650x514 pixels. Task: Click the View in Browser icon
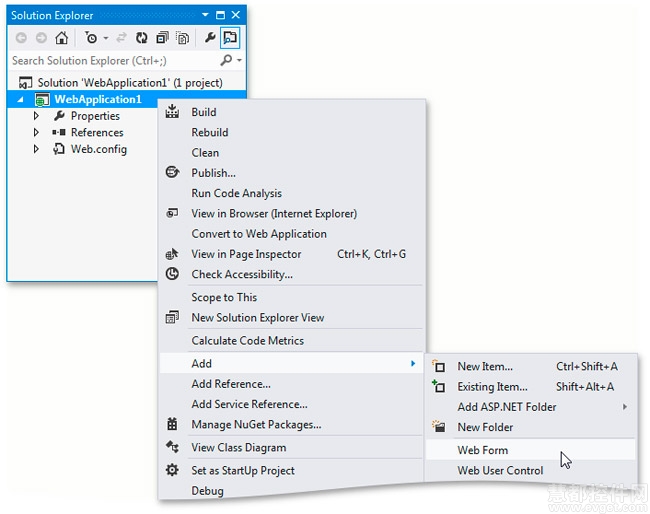click(x=172, y=213)
